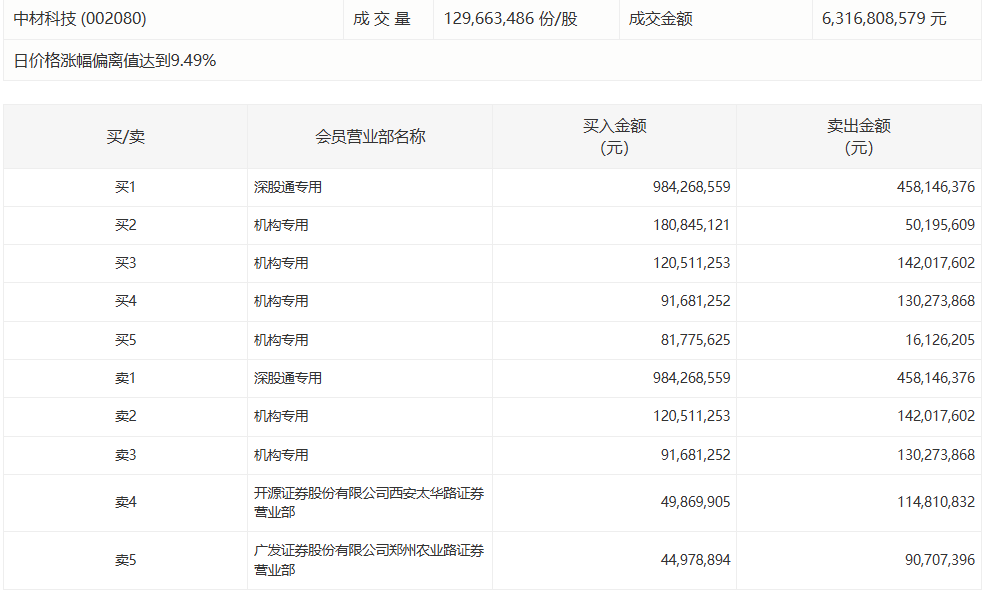The height and width of the screenshot is (594, 984).
Task: Click the turnover value 6,316,808,579 元
Action: pos(883,19)
